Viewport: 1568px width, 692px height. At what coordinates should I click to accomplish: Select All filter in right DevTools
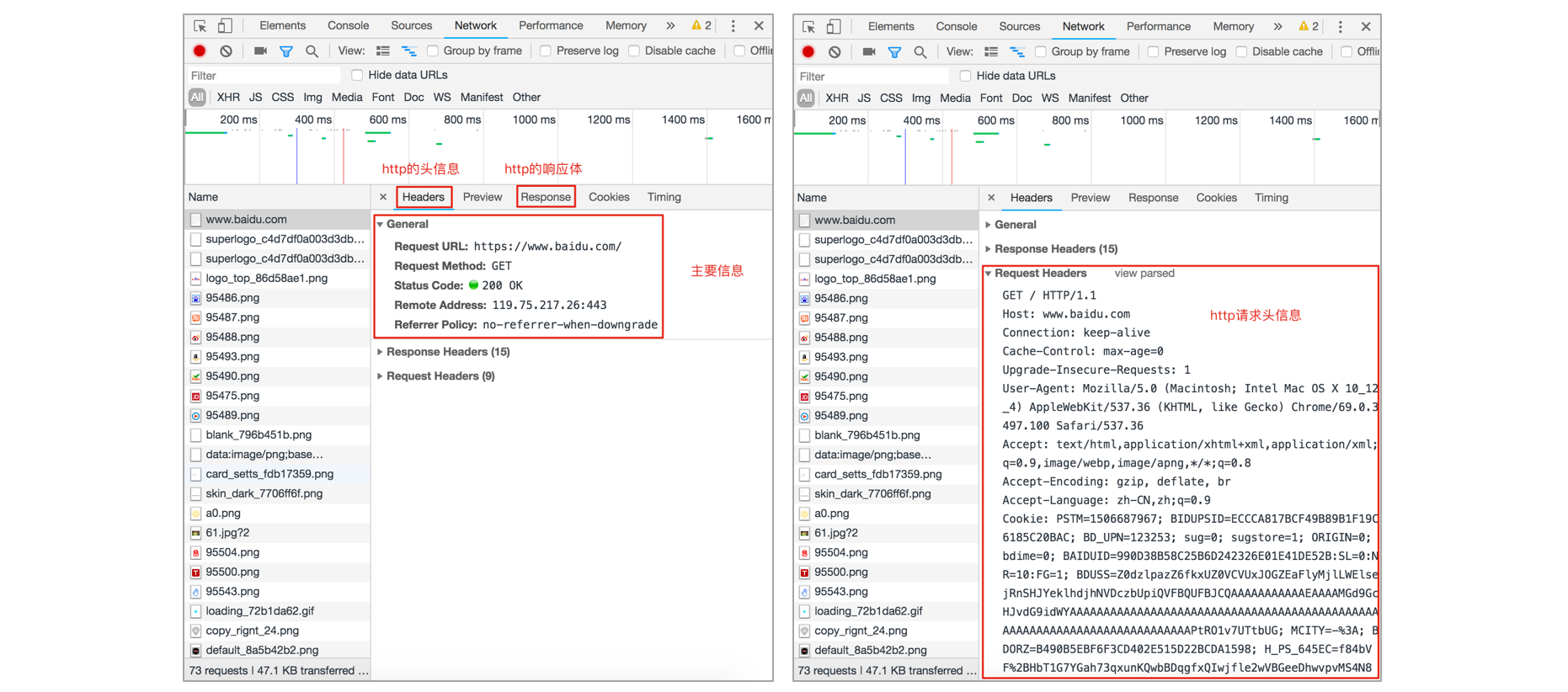[806, 98]
